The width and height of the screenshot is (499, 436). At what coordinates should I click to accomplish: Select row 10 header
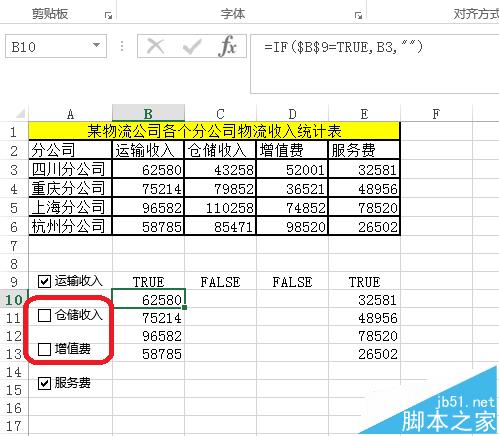click(14, 299)
